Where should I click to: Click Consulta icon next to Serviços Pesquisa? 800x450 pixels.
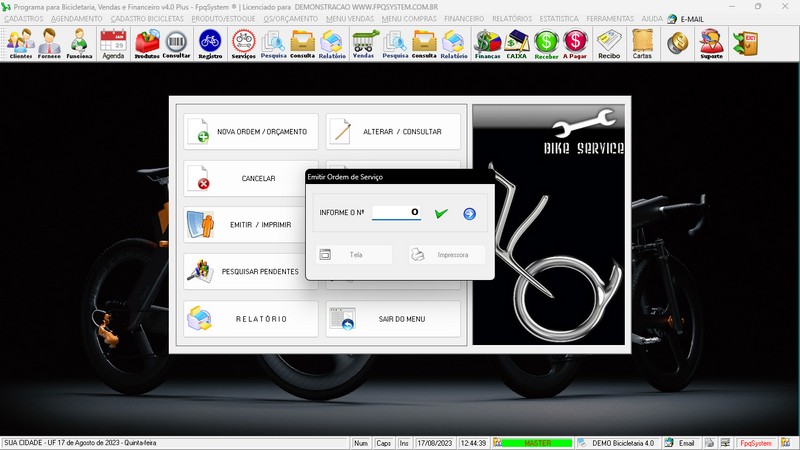(302, 44)
